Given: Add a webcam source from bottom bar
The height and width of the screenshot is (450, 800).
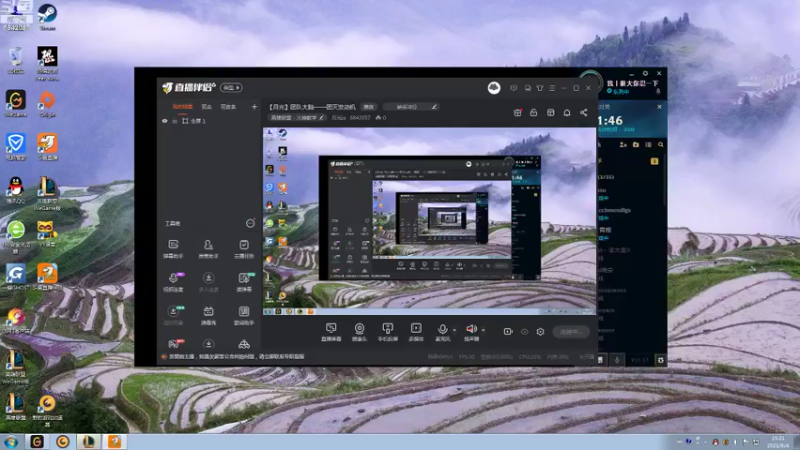Looking at the screenshot, I should click(359, 332).
